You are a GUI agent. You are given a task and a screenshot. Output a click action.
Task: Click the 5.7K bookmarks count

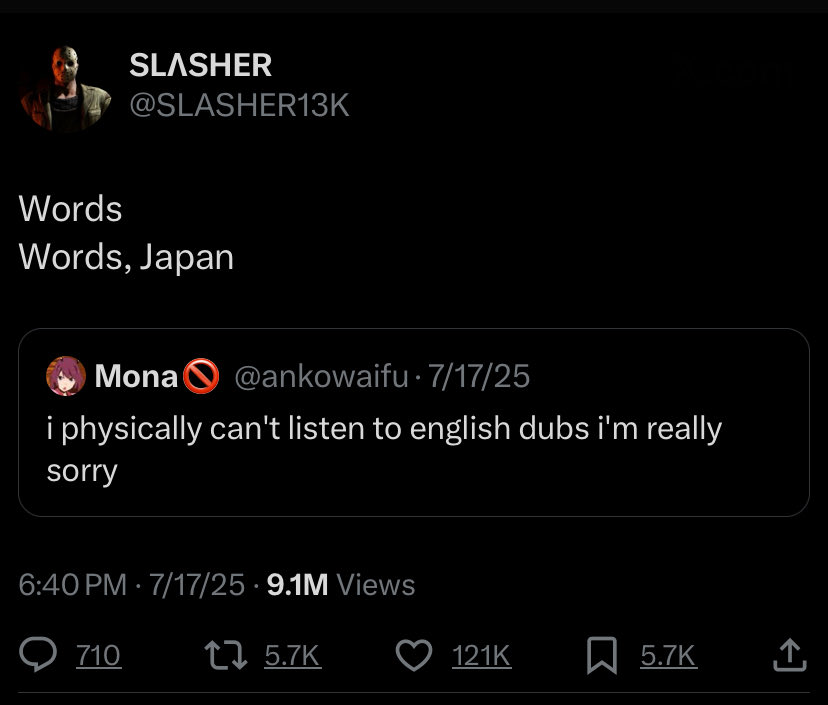[668, 655]
